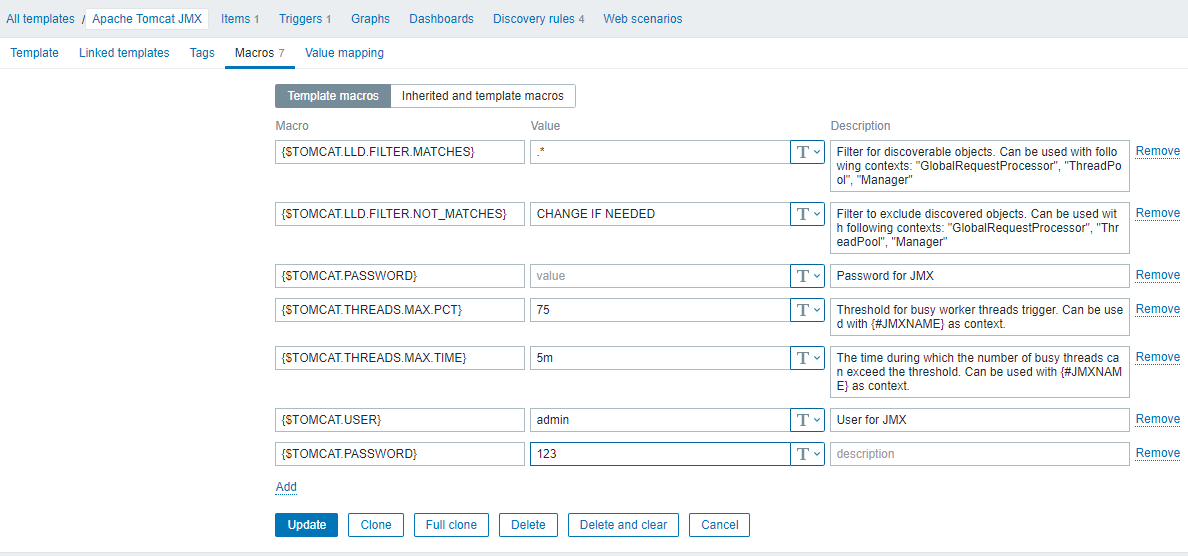Screen dimensions: 1188x556
Task: Remove the LLD.FILTER.NOT_MATCHES macro
Action: [x=1157, y=213]
